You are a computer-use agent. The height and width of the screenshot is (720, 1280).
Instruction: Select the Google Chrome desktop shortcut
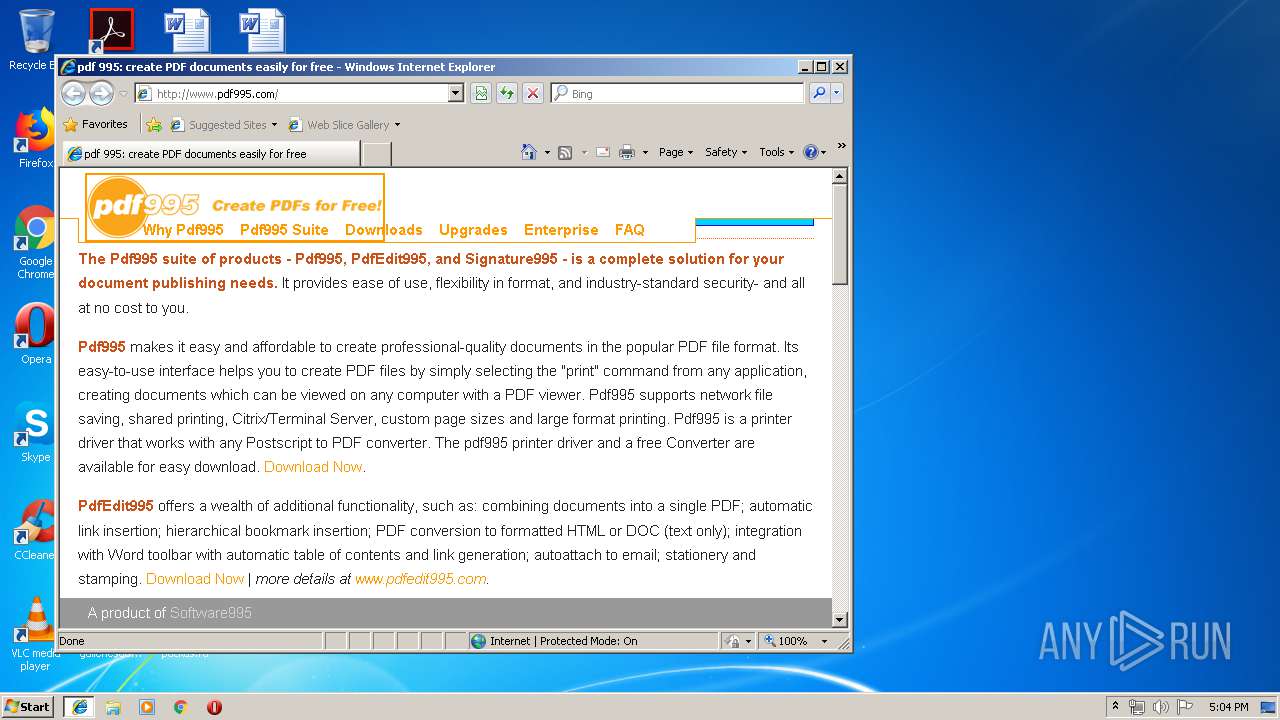(36, 243)
